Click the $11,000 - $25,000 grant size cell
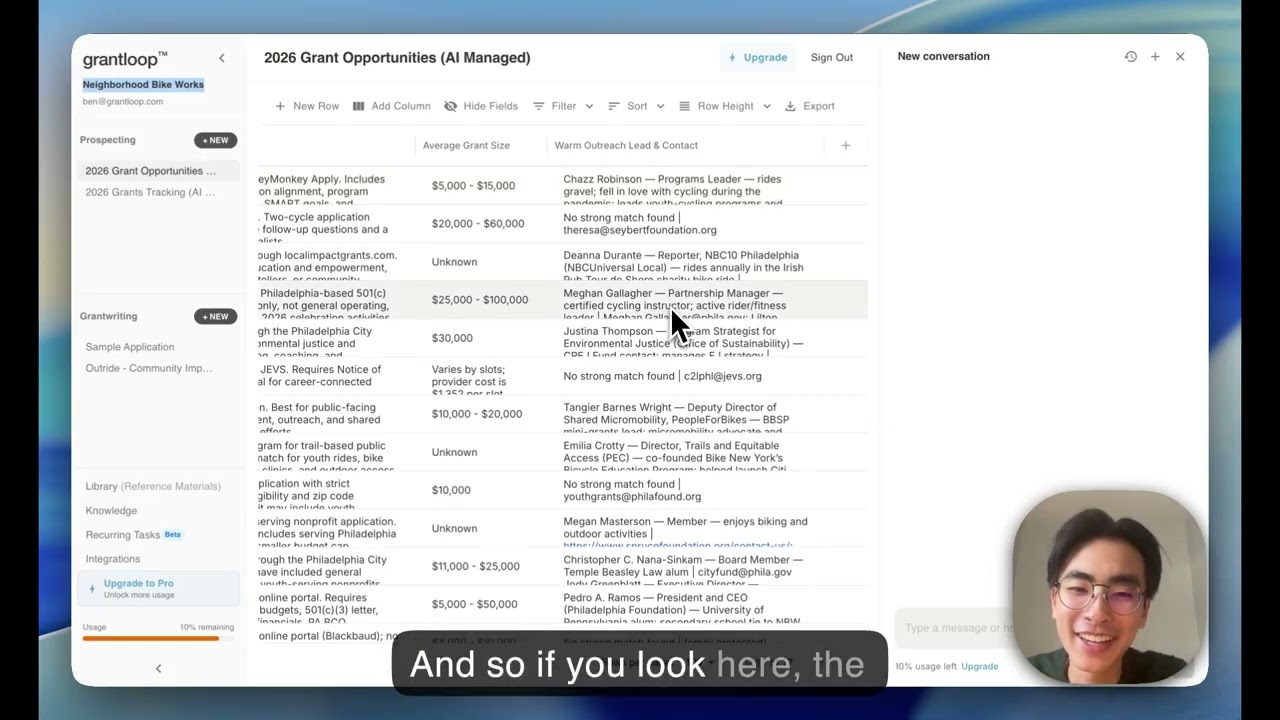 [x=481, y=566]
